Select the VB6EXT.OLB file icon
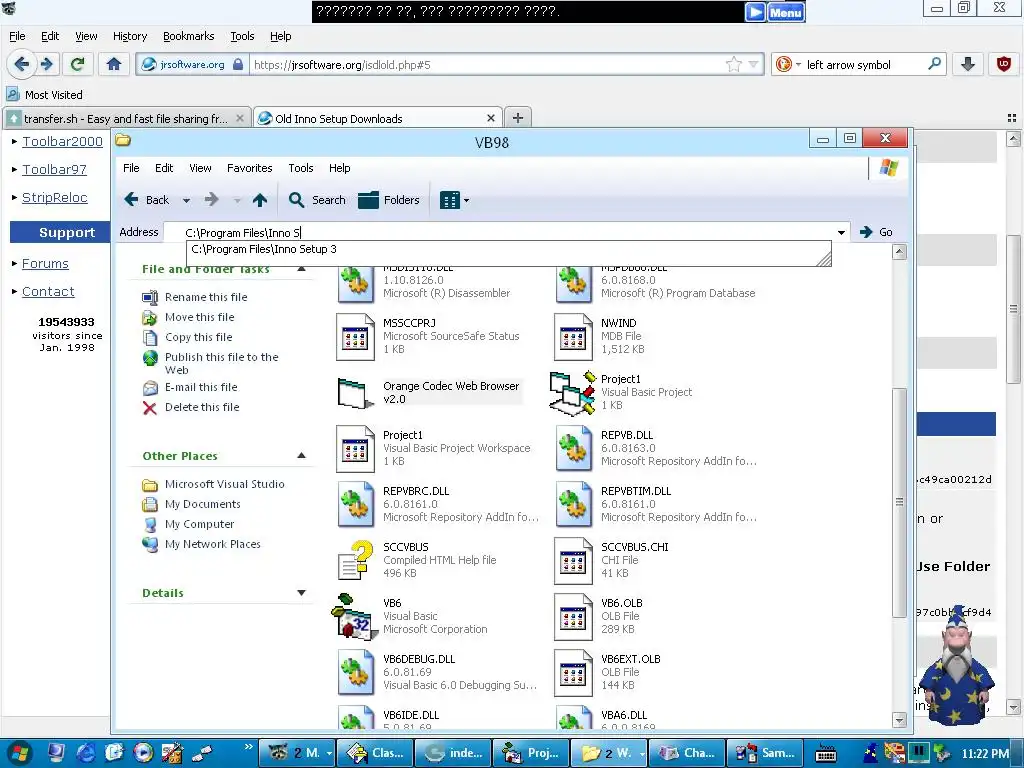The height and width of the screenshot is (768, 1024). point(573,673)
